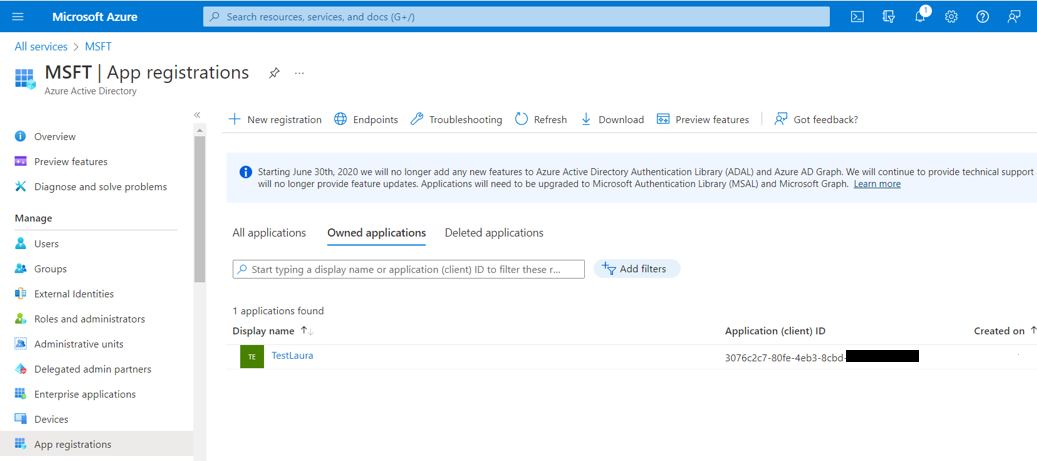
Task: Click the Devices icon in sidebar
Action: [x=21, y=419]
